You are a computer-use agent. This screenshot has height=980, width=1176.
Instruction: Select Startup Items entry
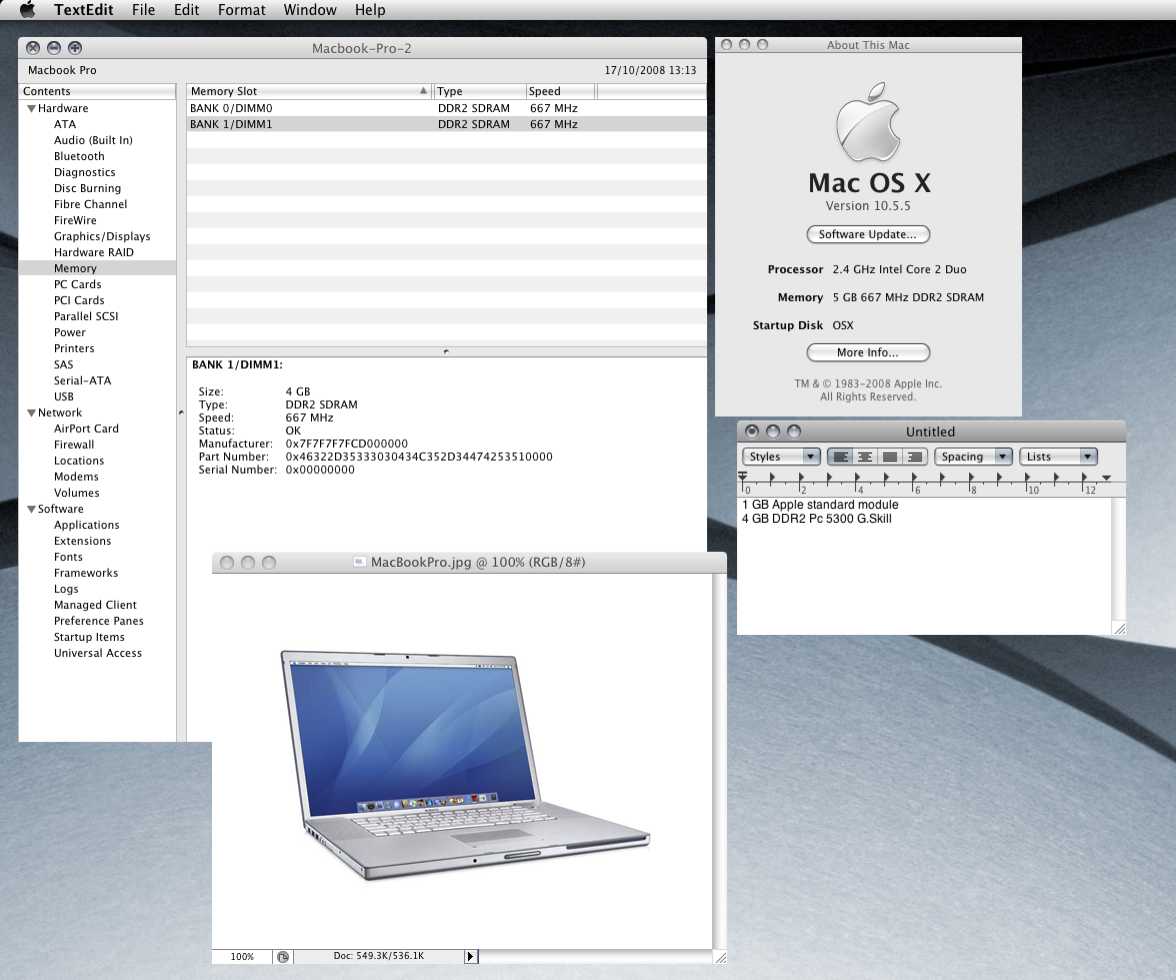tap(89, 637)
